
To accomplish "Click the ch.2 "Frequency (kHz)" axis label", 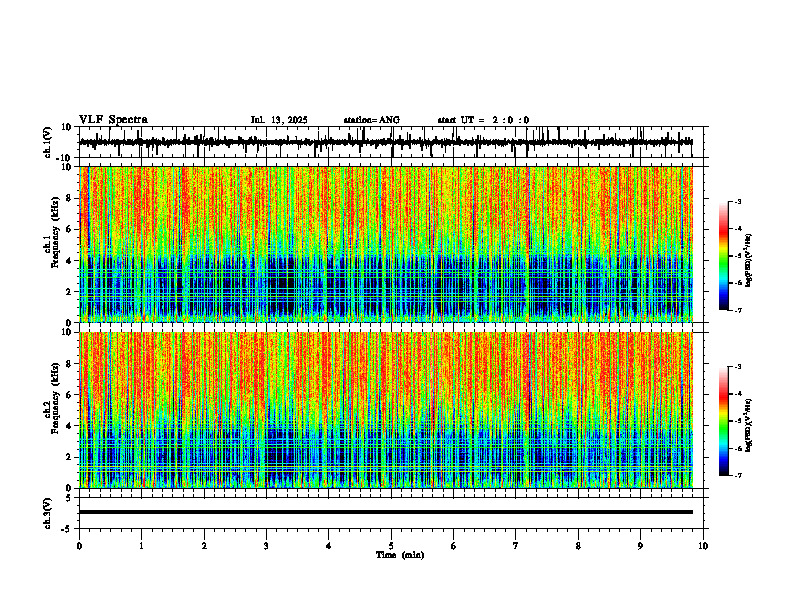I will pyautogui.click(x=55, y=398).
